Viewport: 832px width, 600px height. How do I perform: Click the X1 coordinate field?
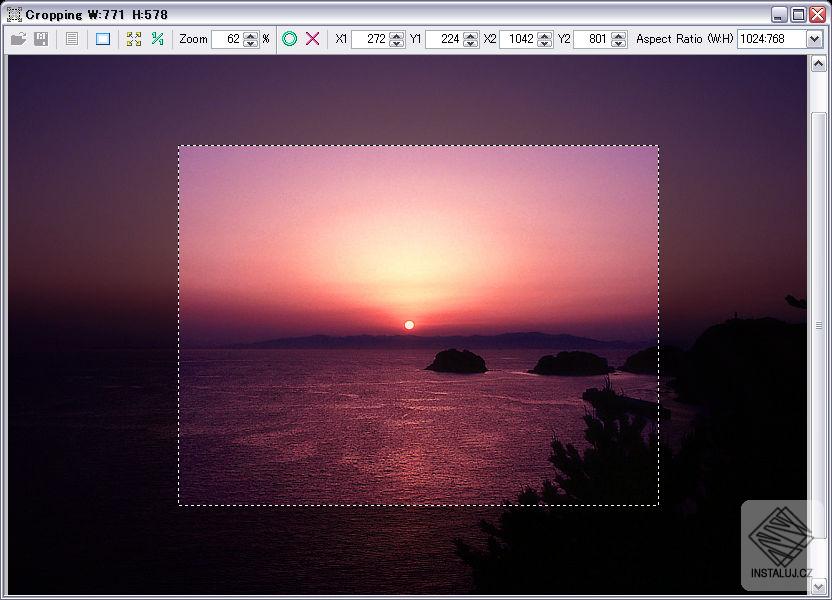[370, 39]
